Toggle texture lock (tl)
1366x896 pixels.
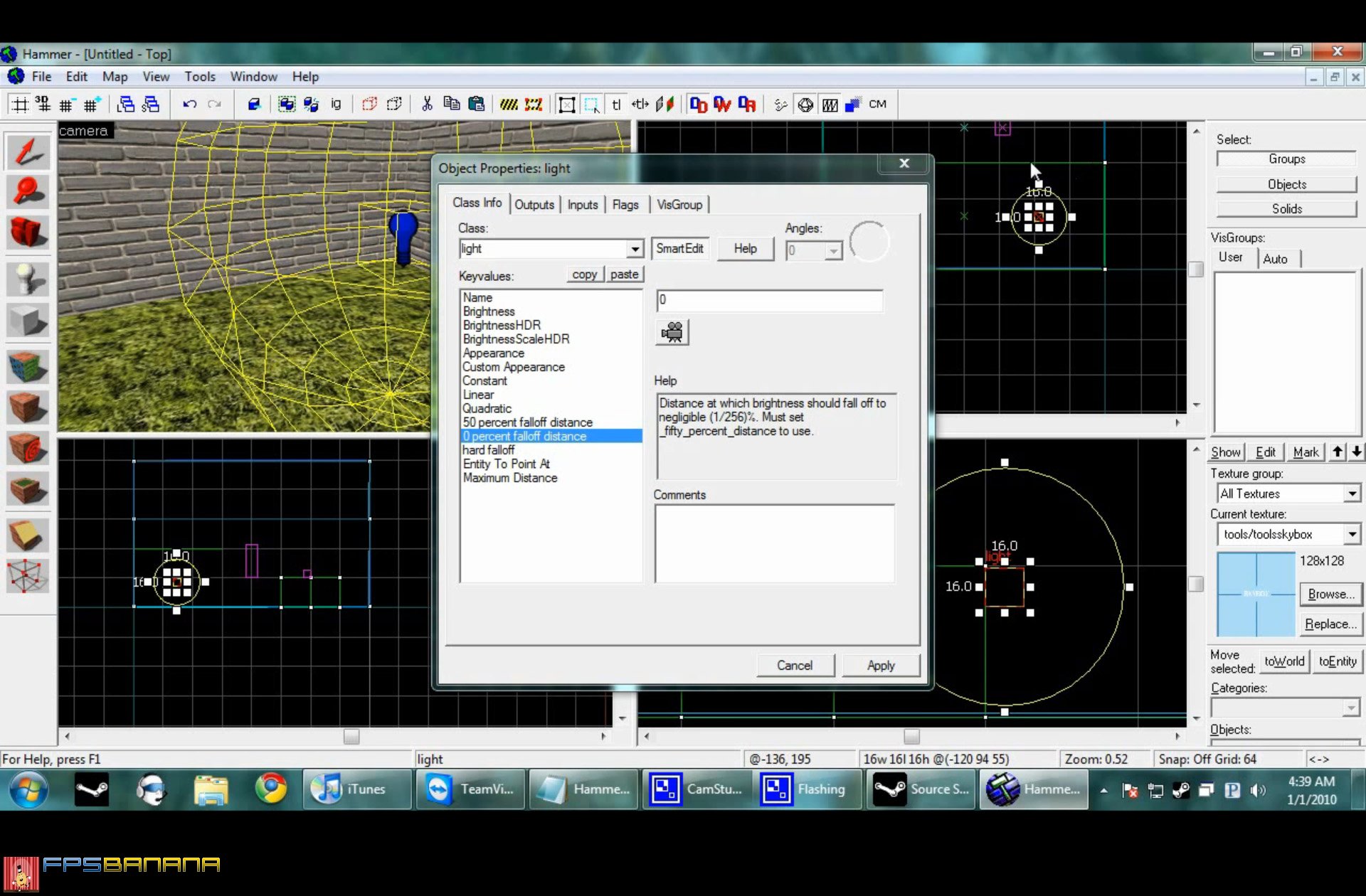point(616,105)
